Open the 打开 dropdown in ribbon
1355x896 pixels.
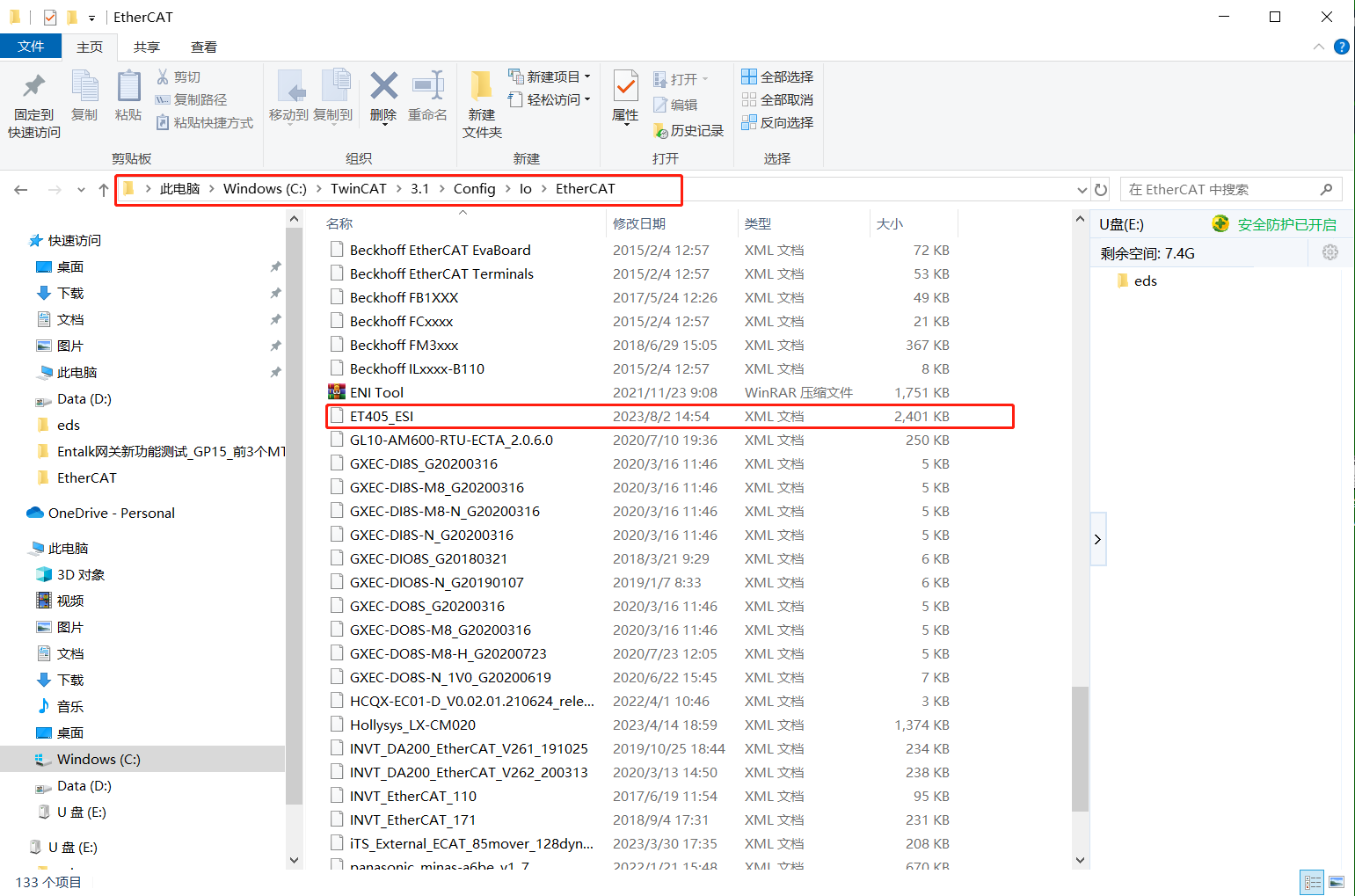[681, 79]
